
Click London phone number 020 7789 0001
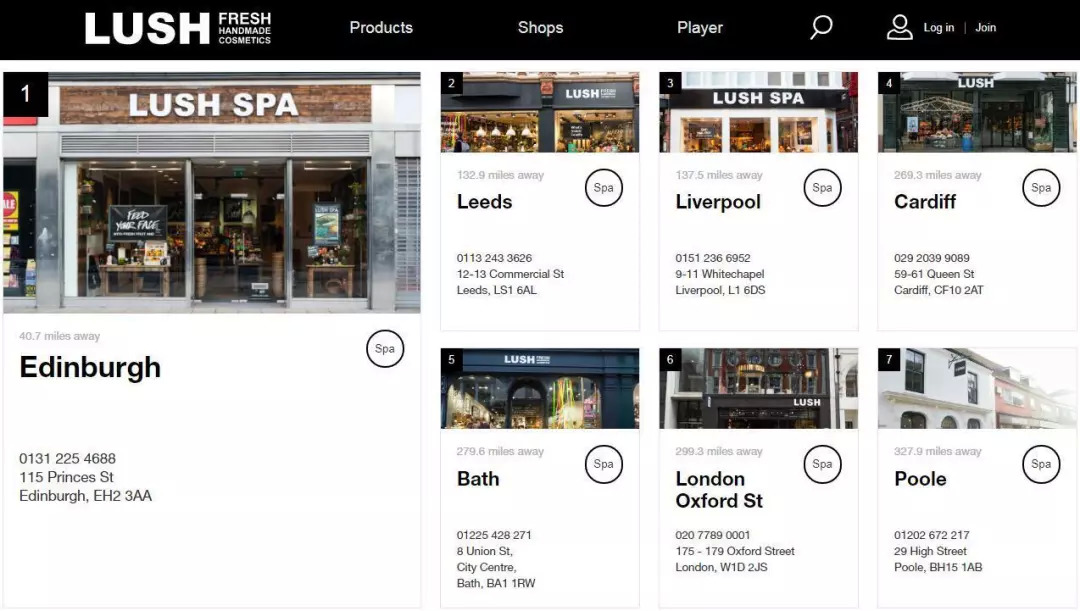coord(713,535)
